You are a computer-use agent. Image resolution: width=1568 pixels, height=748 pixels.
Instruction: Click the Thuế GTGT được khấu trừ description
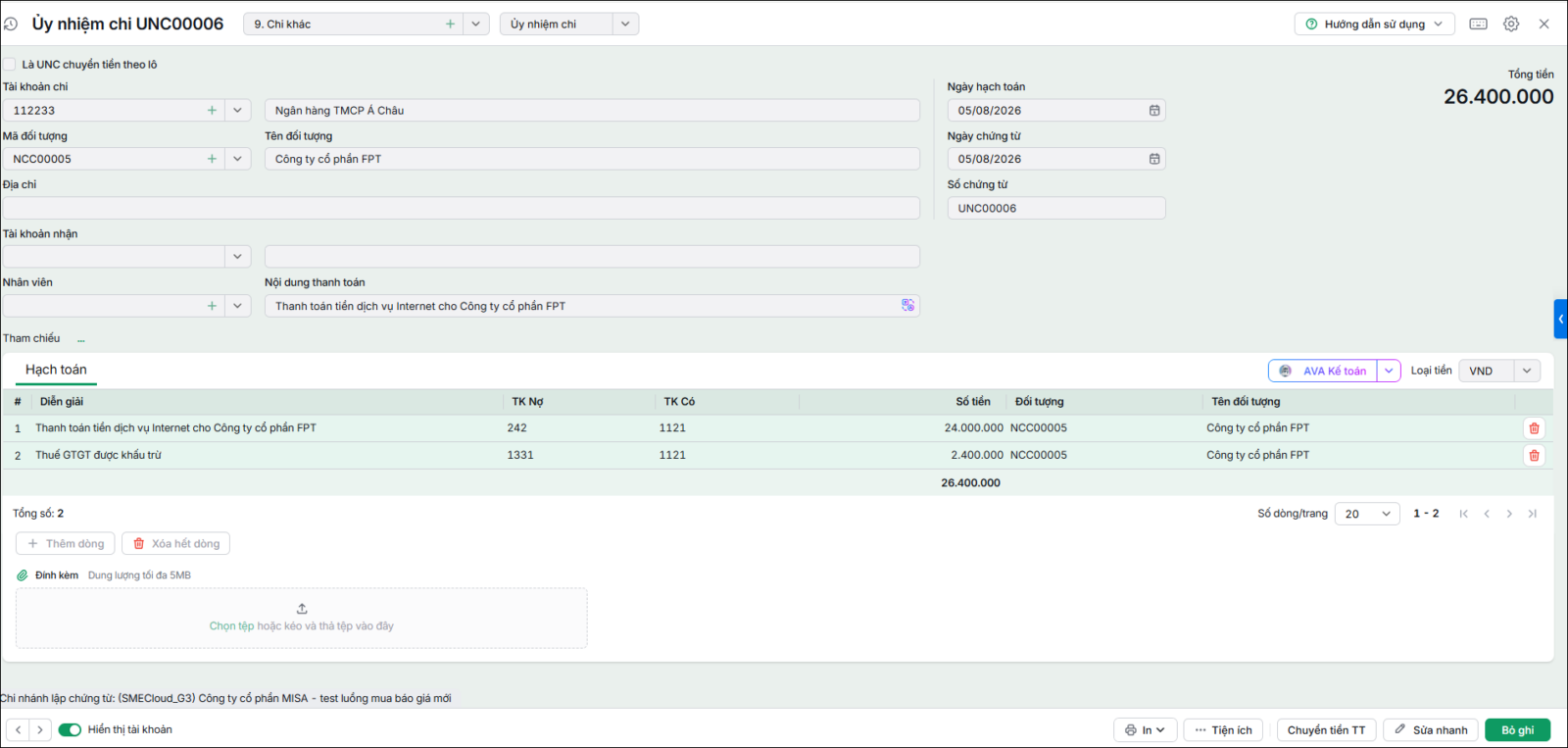[98, 455]
